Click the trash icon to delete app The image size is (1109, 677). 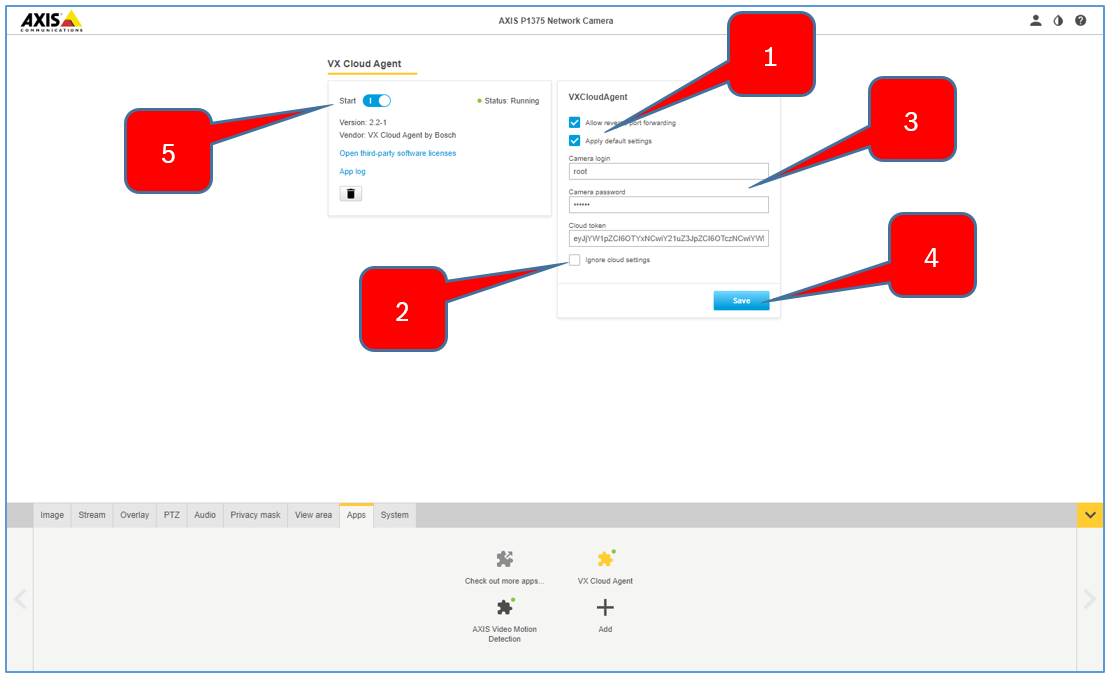click(350, 194)
